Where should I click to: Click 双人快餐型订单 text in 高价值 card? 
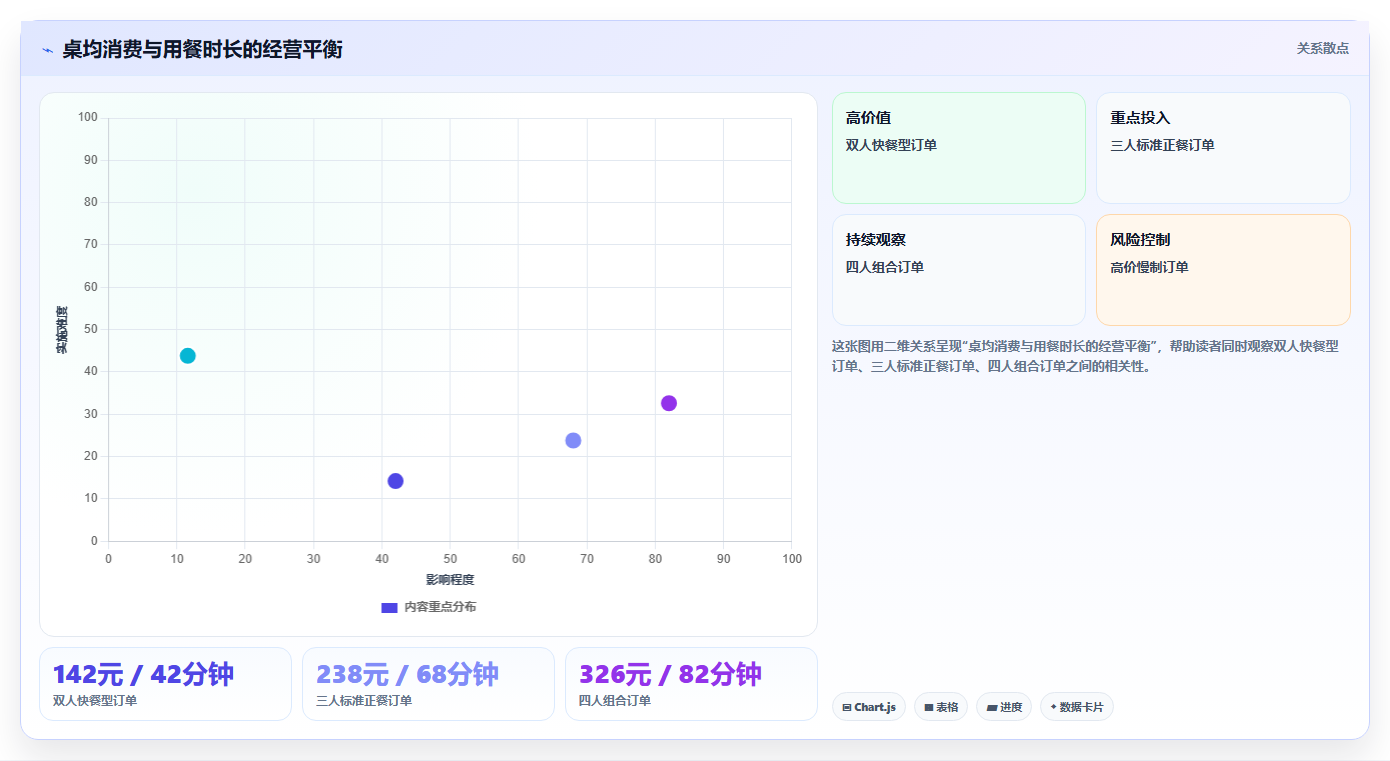891,145
